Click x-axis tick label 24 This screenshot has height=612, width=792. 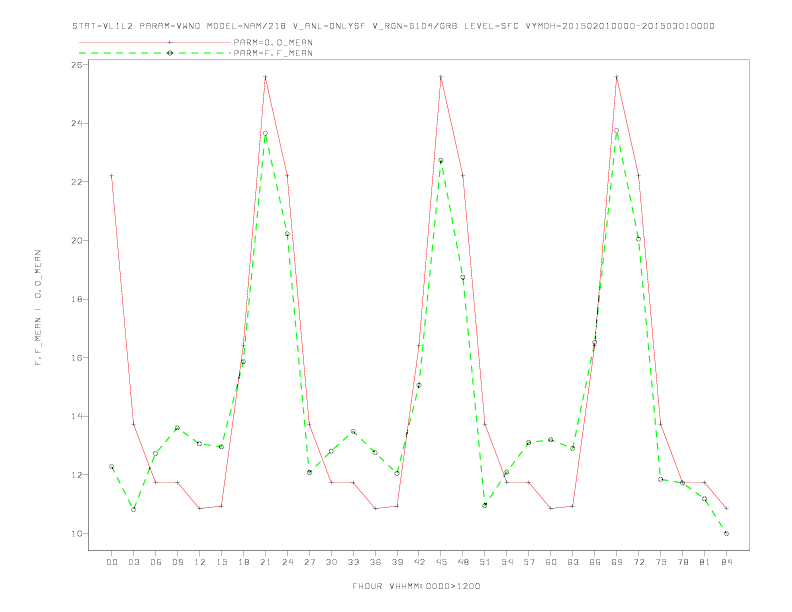[287, 562]
